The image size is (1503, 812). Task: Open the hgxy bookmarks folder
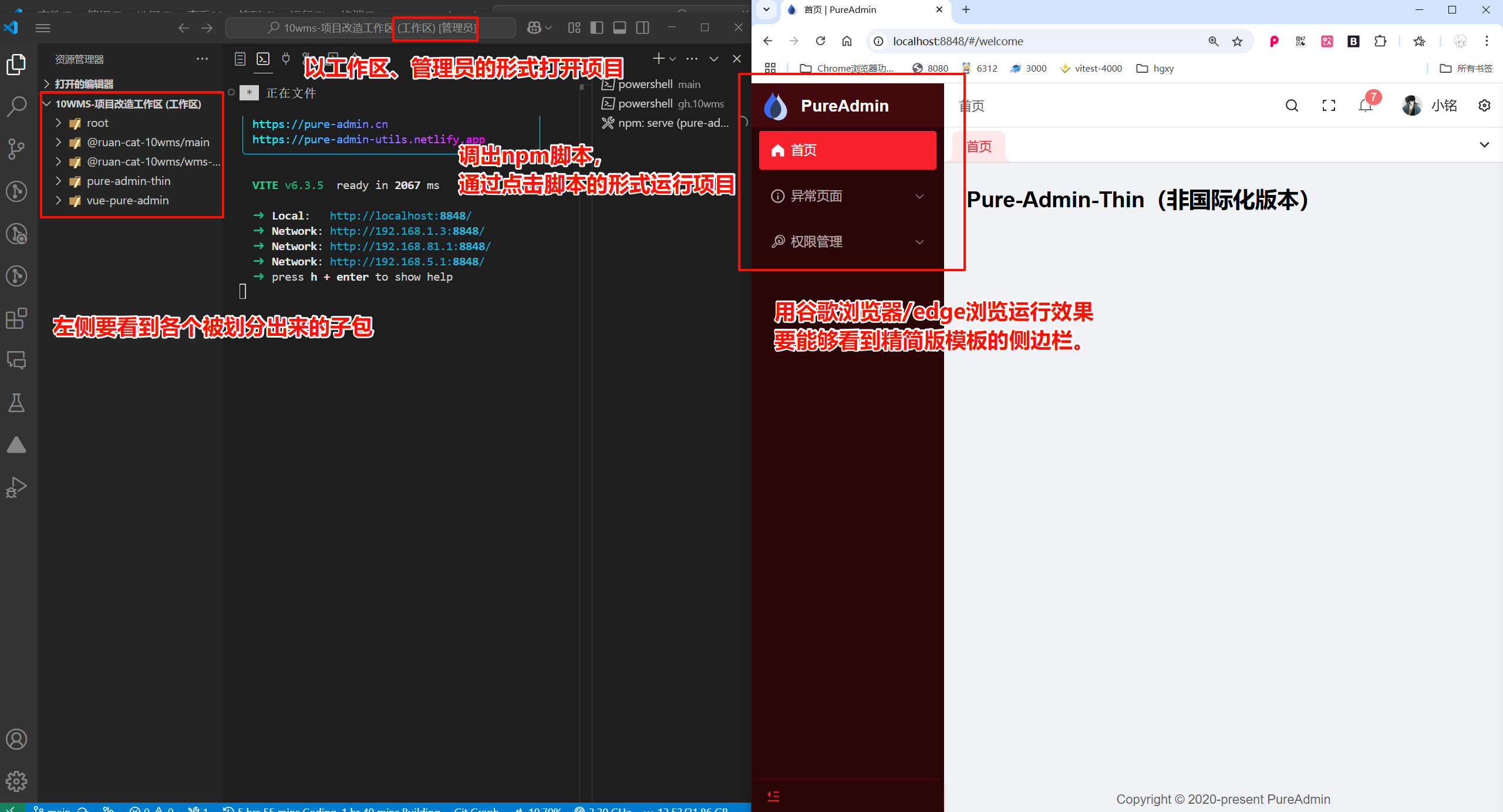click(1155, 69)
